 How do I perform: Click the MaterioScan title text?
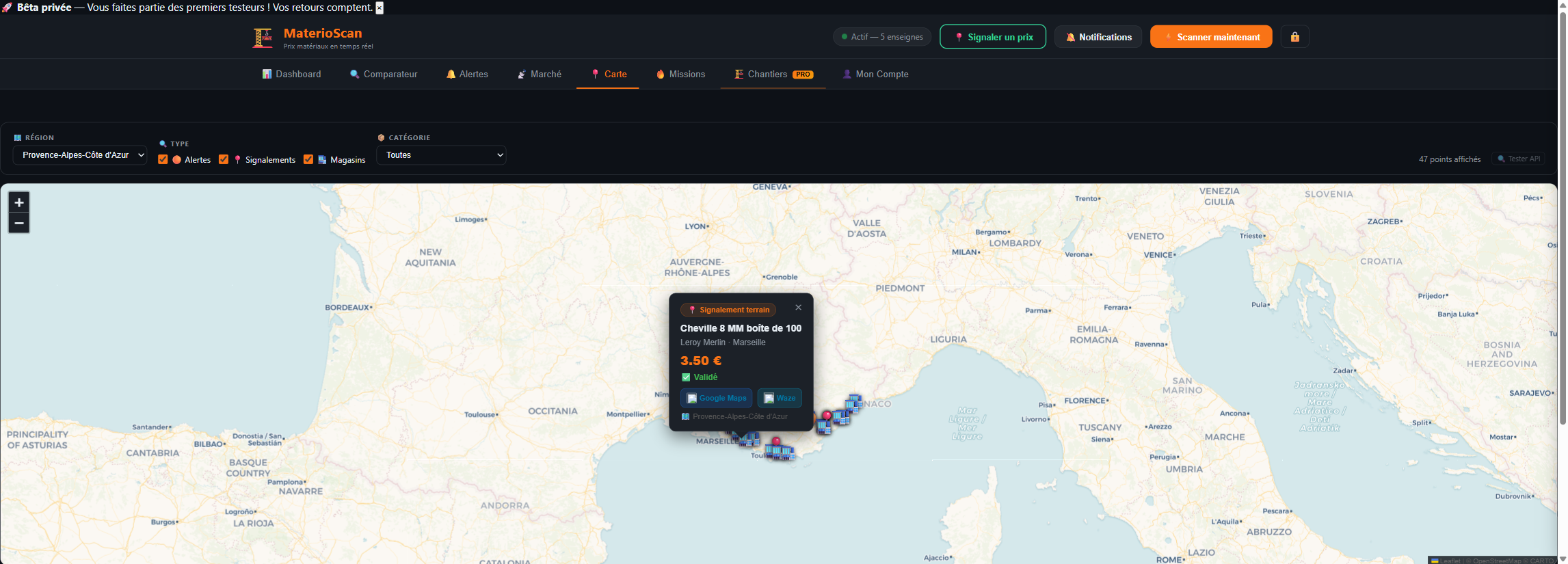click(323, 33)
